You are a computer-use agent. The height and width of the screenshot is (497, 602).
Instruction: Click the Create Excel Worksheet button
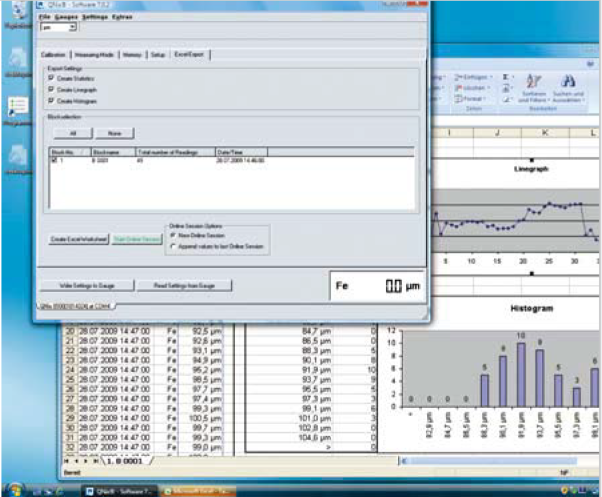pos(79,239)
